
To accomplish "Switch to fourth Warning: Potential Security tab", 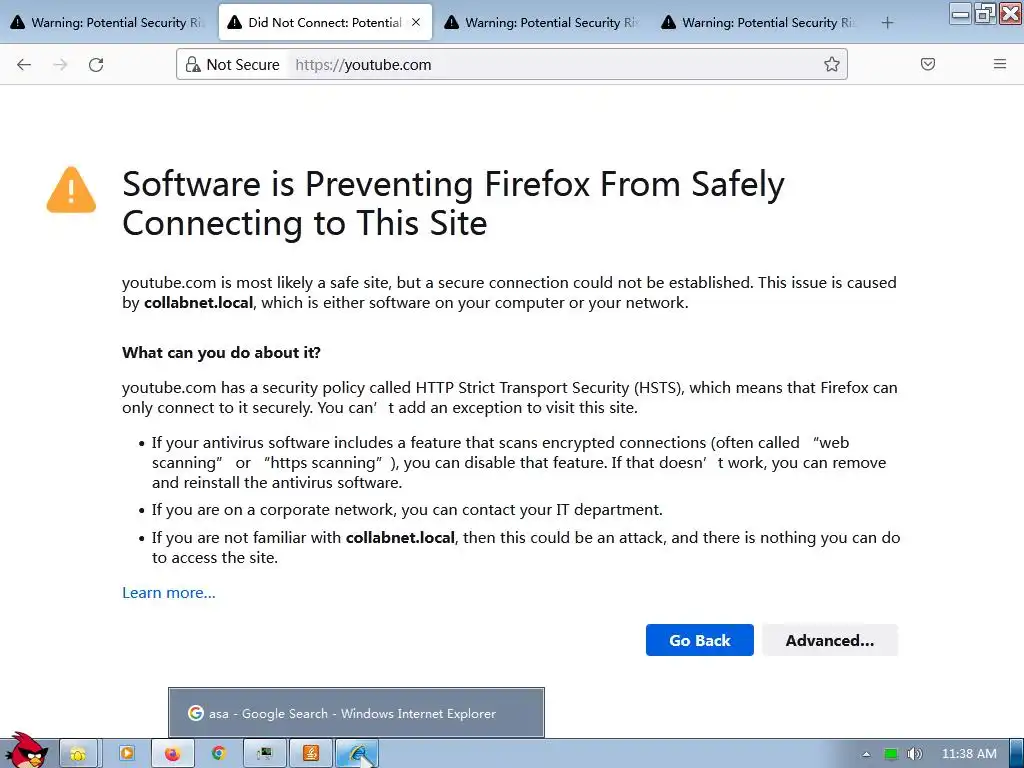I will pos(759,23).
